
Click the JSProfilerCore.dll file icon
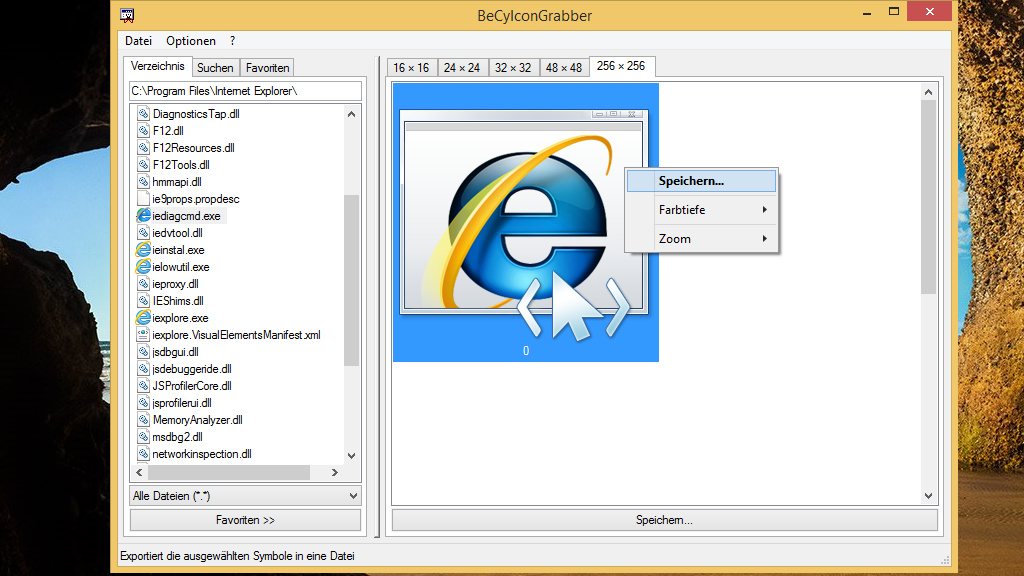point(144,385)
